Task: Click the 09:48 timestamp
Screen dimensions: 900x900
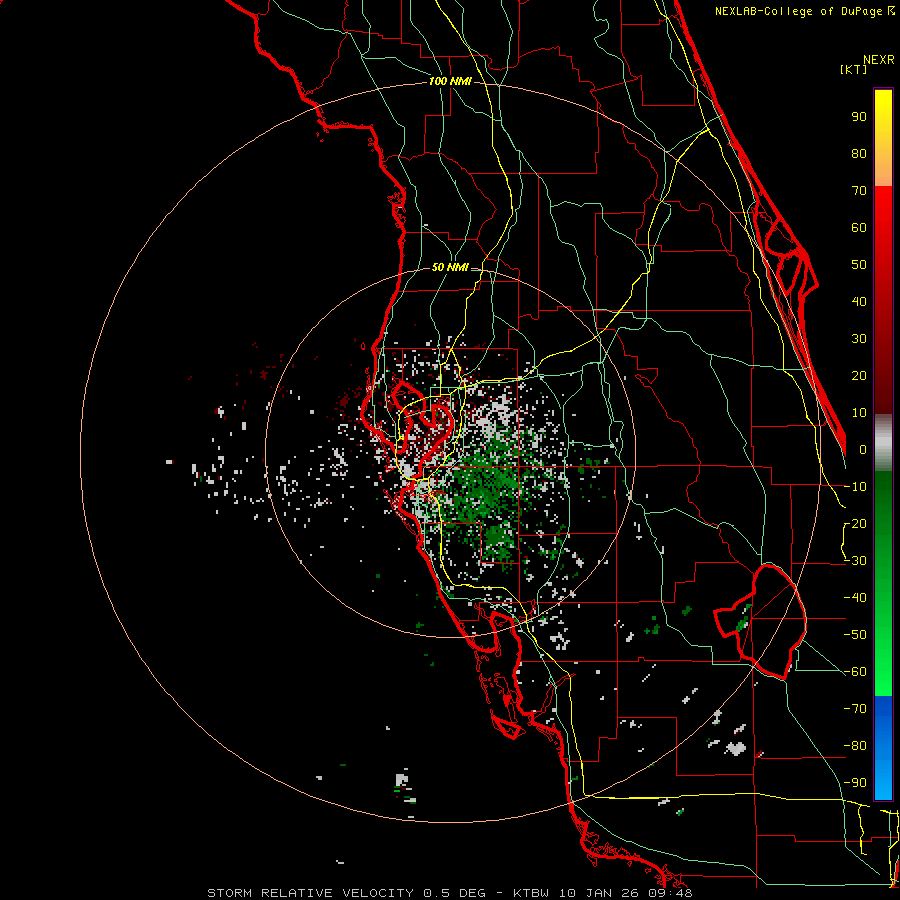Action: 668,893
